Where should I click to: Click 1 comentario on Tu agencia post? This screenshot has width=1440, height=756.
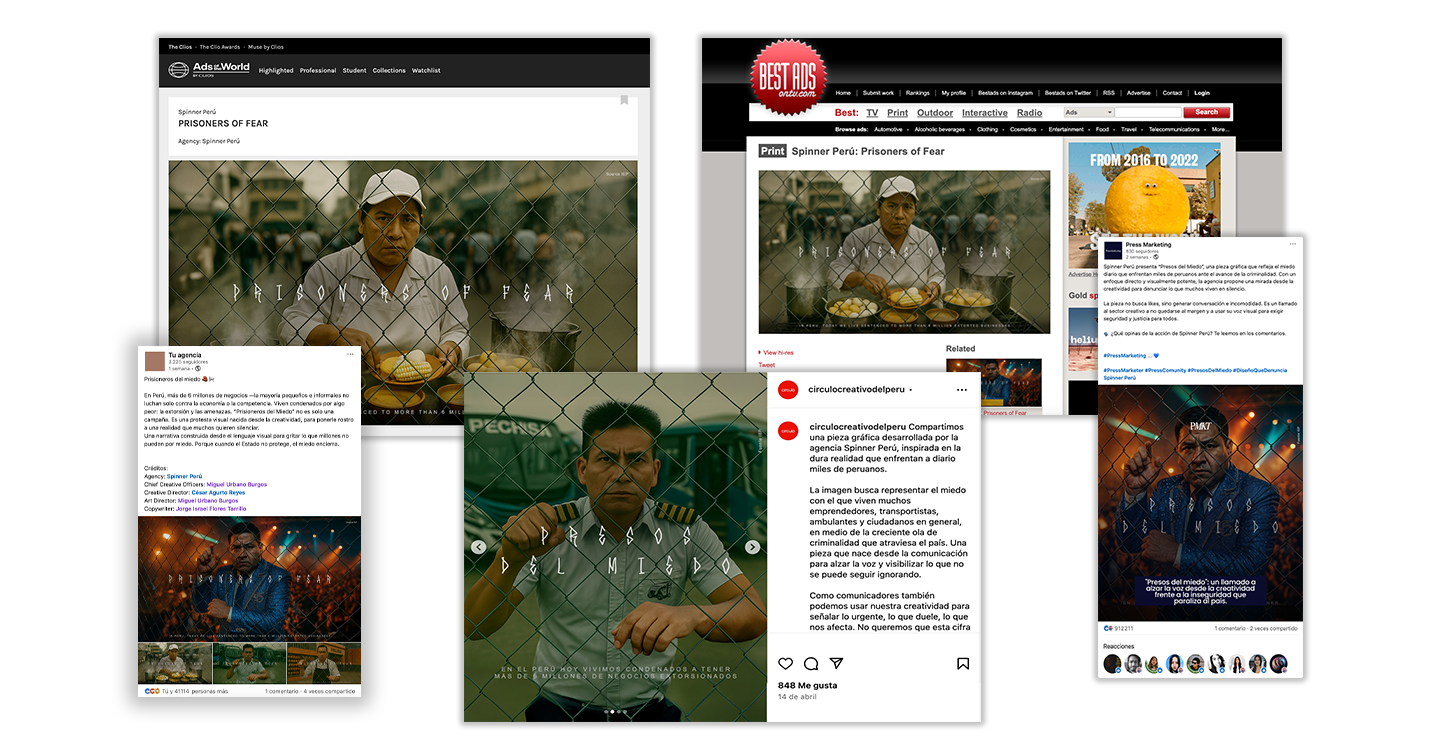283,691
